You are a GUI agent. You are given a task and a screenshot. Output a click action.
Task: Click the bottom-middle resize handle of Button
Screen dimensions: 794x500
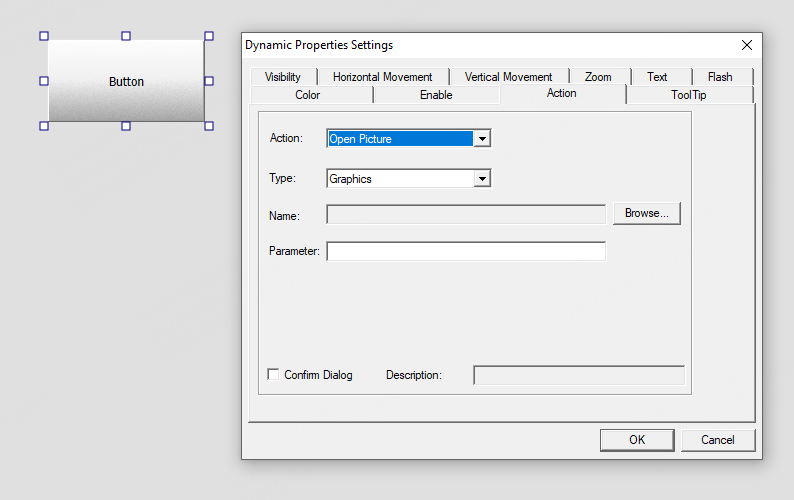[x=126, y=126]
